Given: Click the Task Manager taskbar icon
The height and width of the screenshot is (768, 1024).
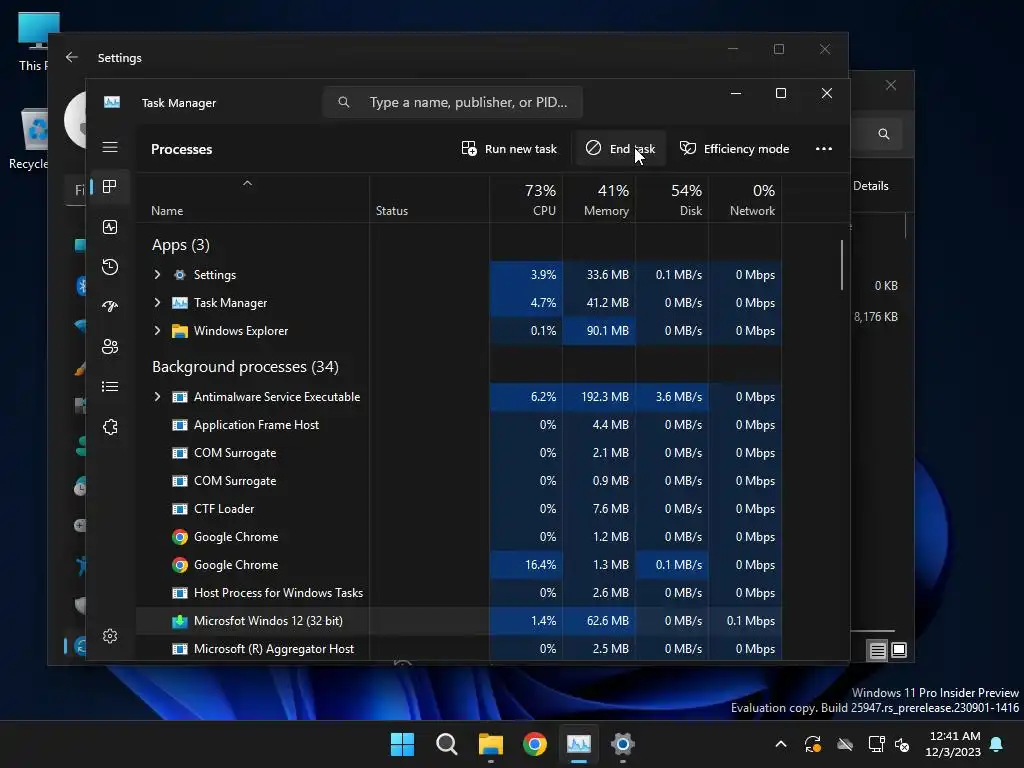Looking at the screenshot, I should (x=579, y=744).
